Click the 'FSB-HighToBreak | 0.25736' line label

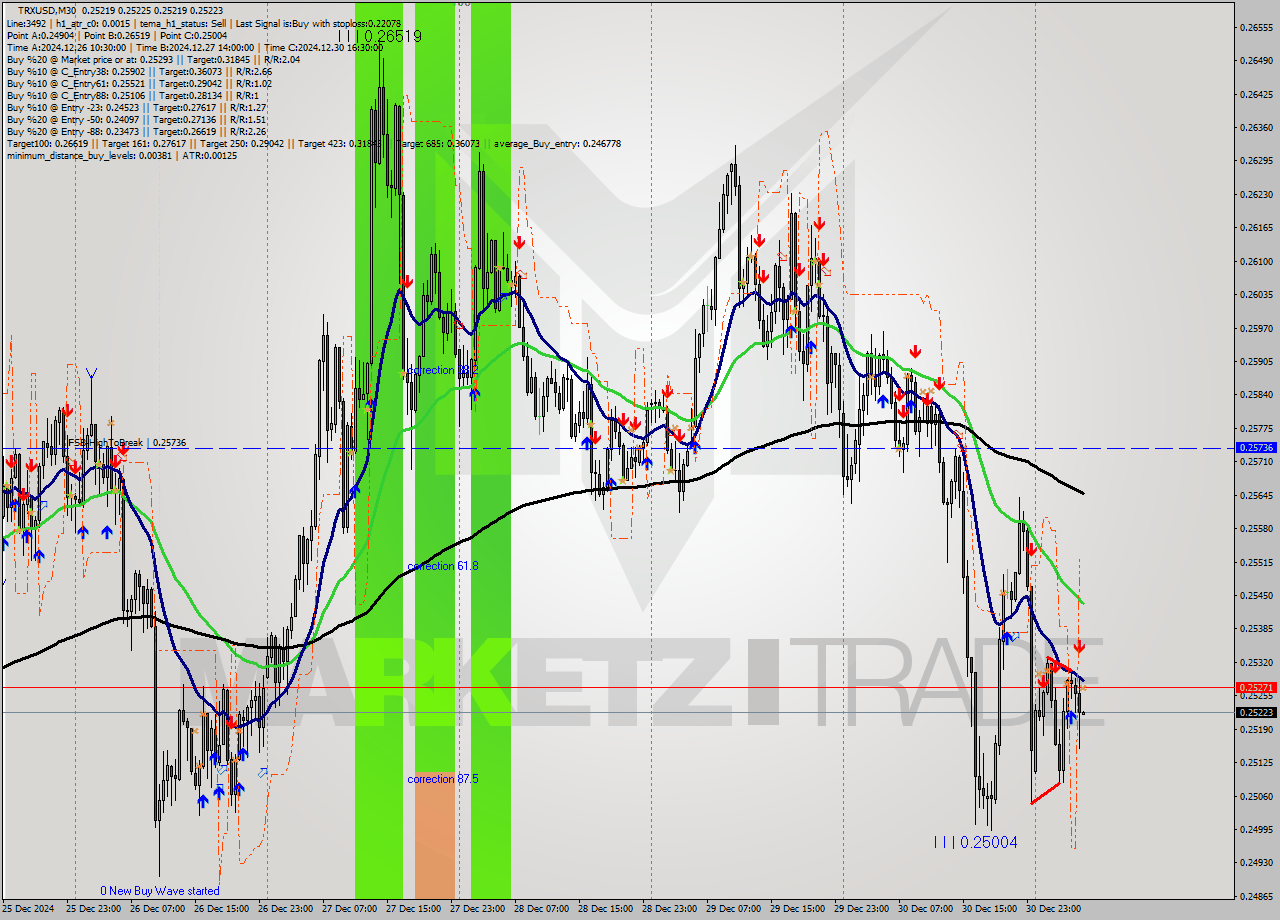click(x=127, y=442)
